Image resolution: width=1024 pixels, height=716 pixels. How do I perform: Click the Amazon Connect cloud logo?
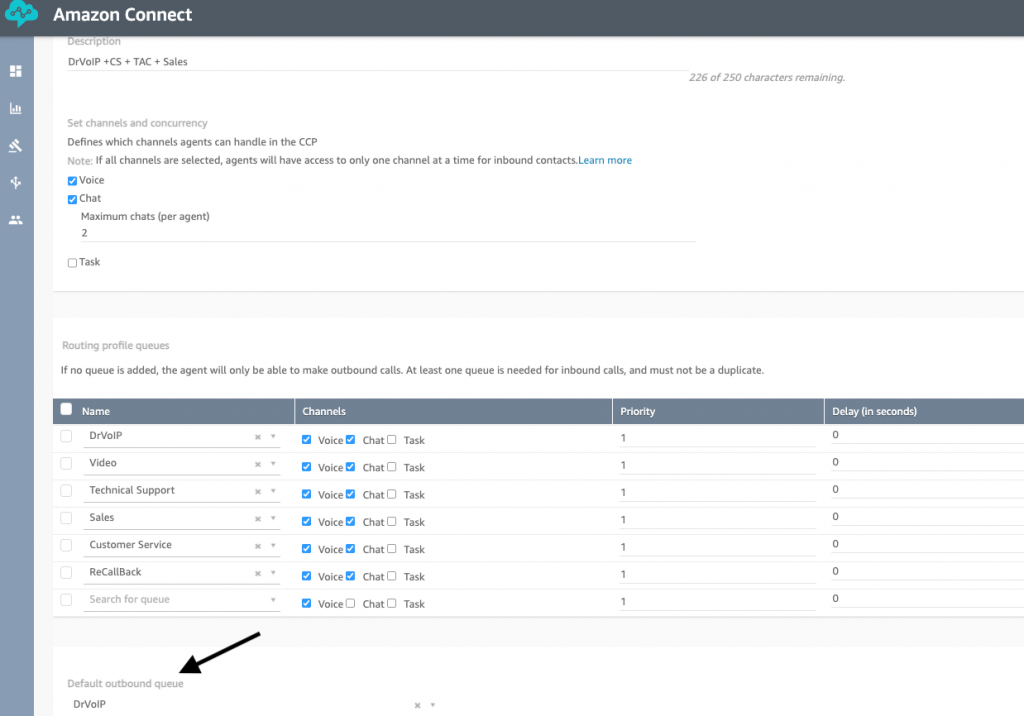tap(21, 13)
